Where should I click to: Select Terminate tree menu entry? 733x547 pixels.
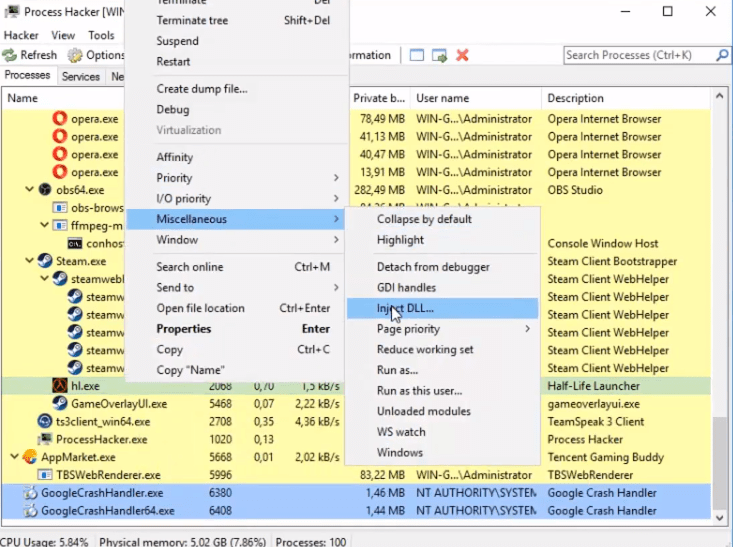[x=237, y=21]
